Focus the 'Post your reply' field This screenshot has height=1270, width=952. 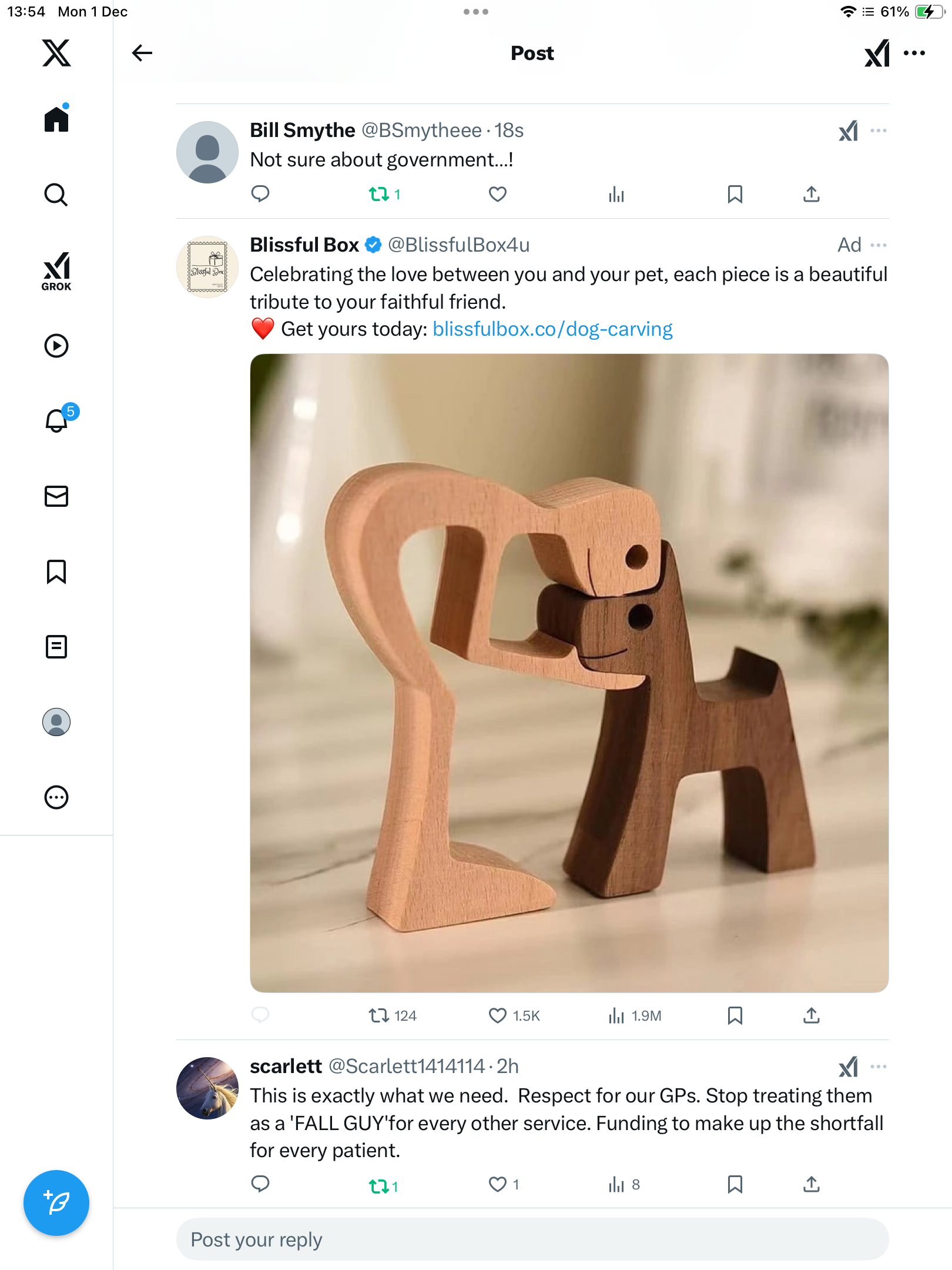click(532, 1239)
